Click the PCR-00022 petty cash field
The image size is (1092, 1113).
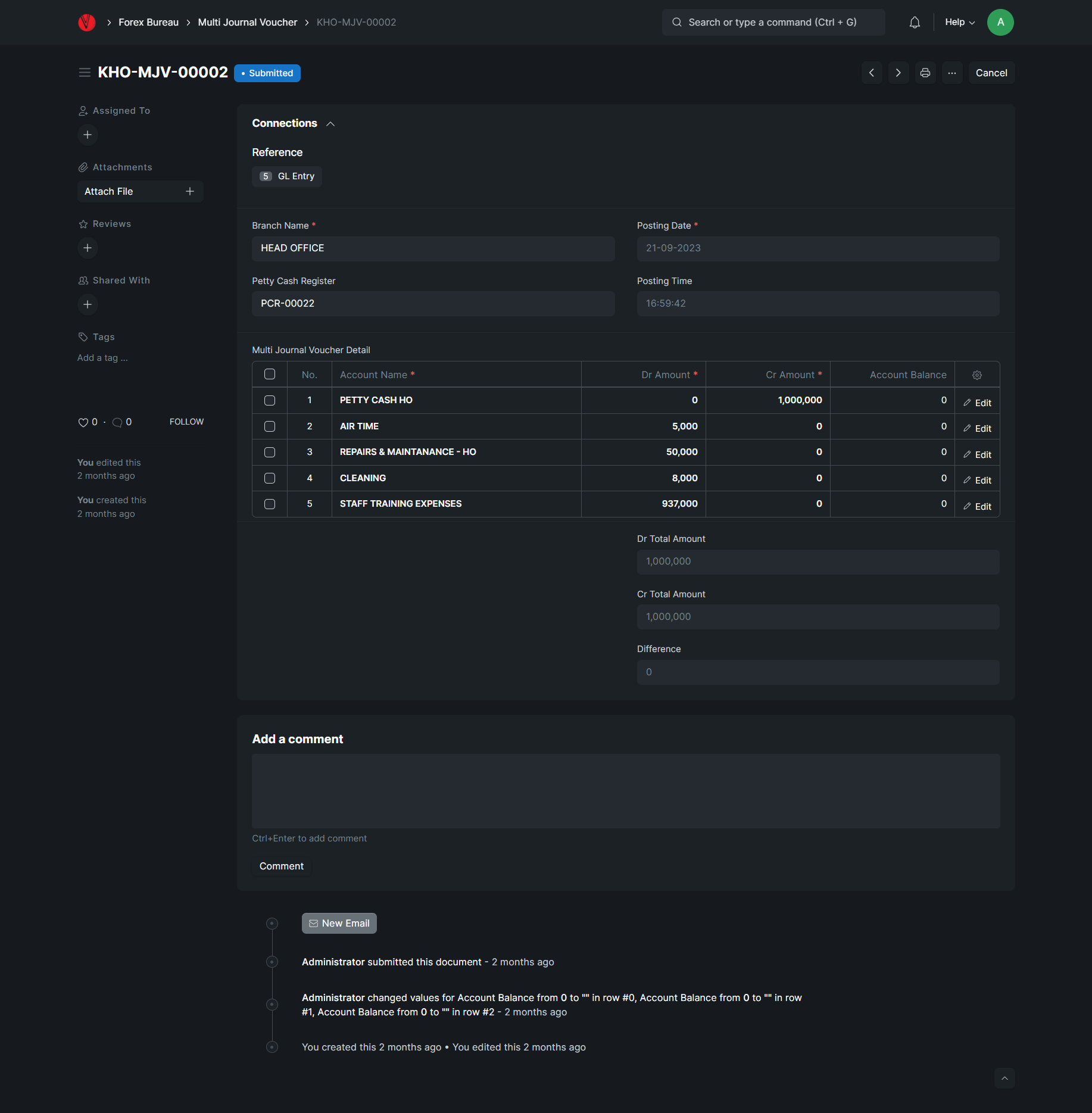[433, 304]
